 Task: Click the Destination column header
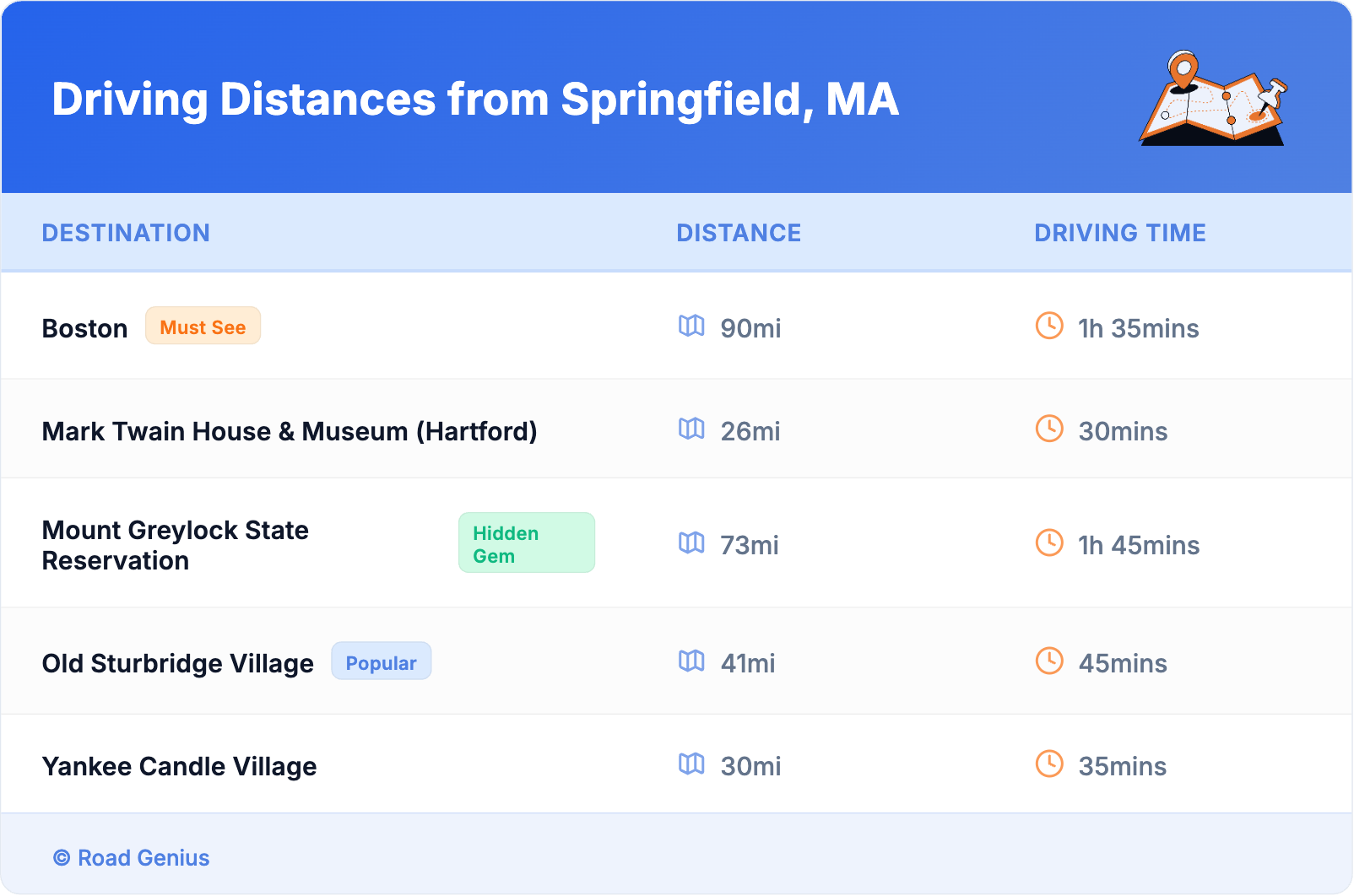(x=126, y=233)
